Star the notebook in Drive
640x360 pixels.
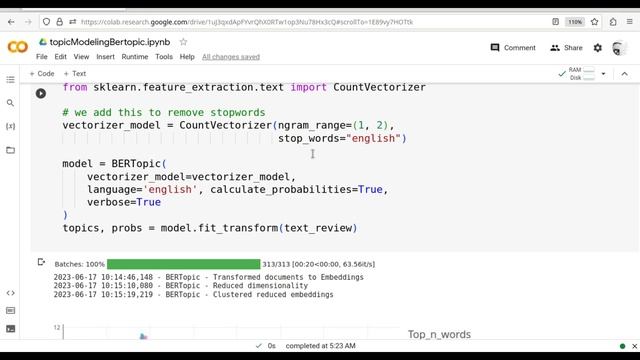pos(183,42)
